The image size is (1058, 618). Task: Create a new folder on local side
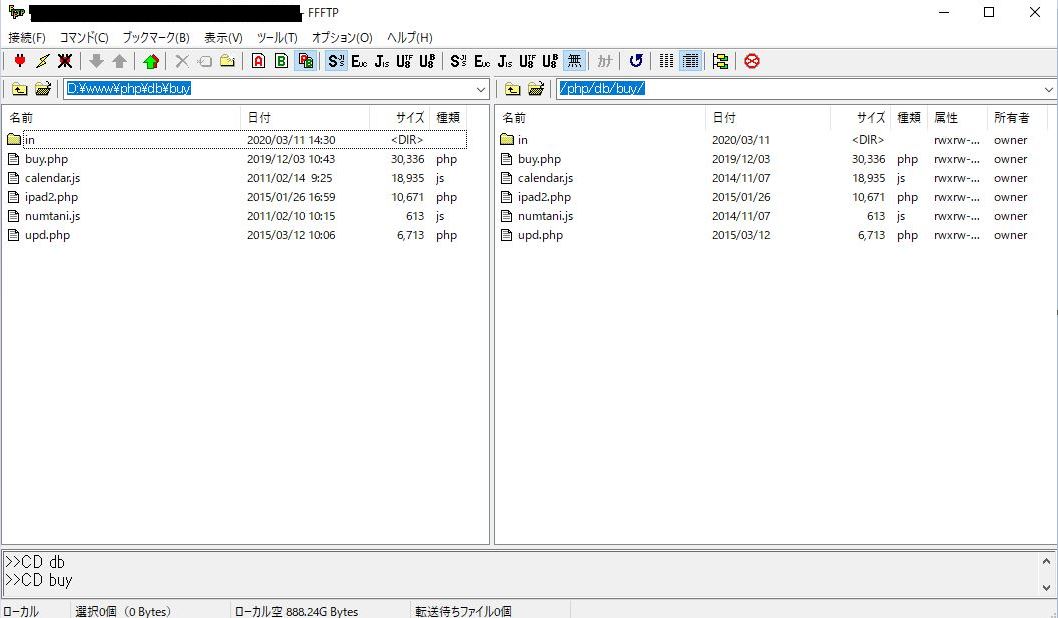point(228,61)
